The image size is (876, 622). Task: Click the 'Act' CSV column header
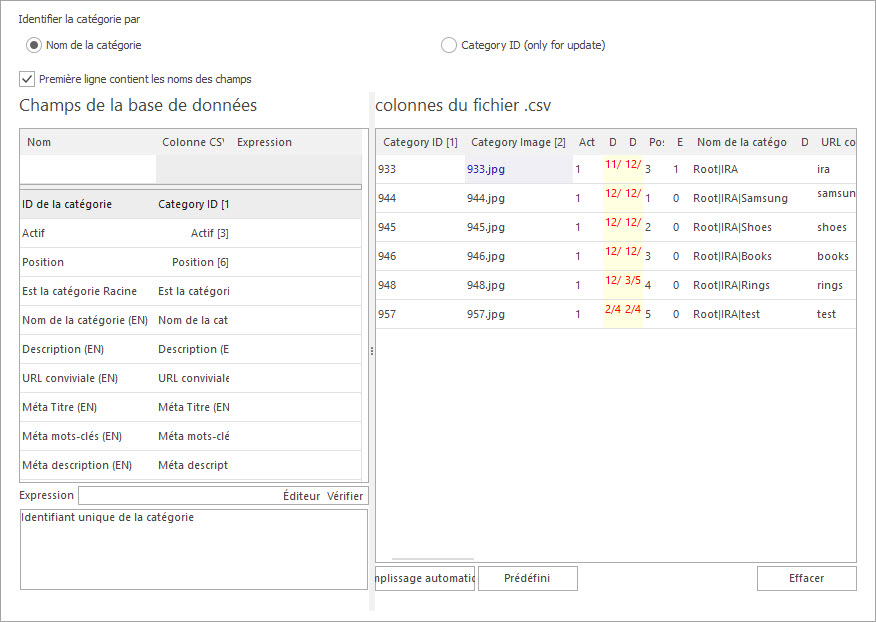pos(587,142)
